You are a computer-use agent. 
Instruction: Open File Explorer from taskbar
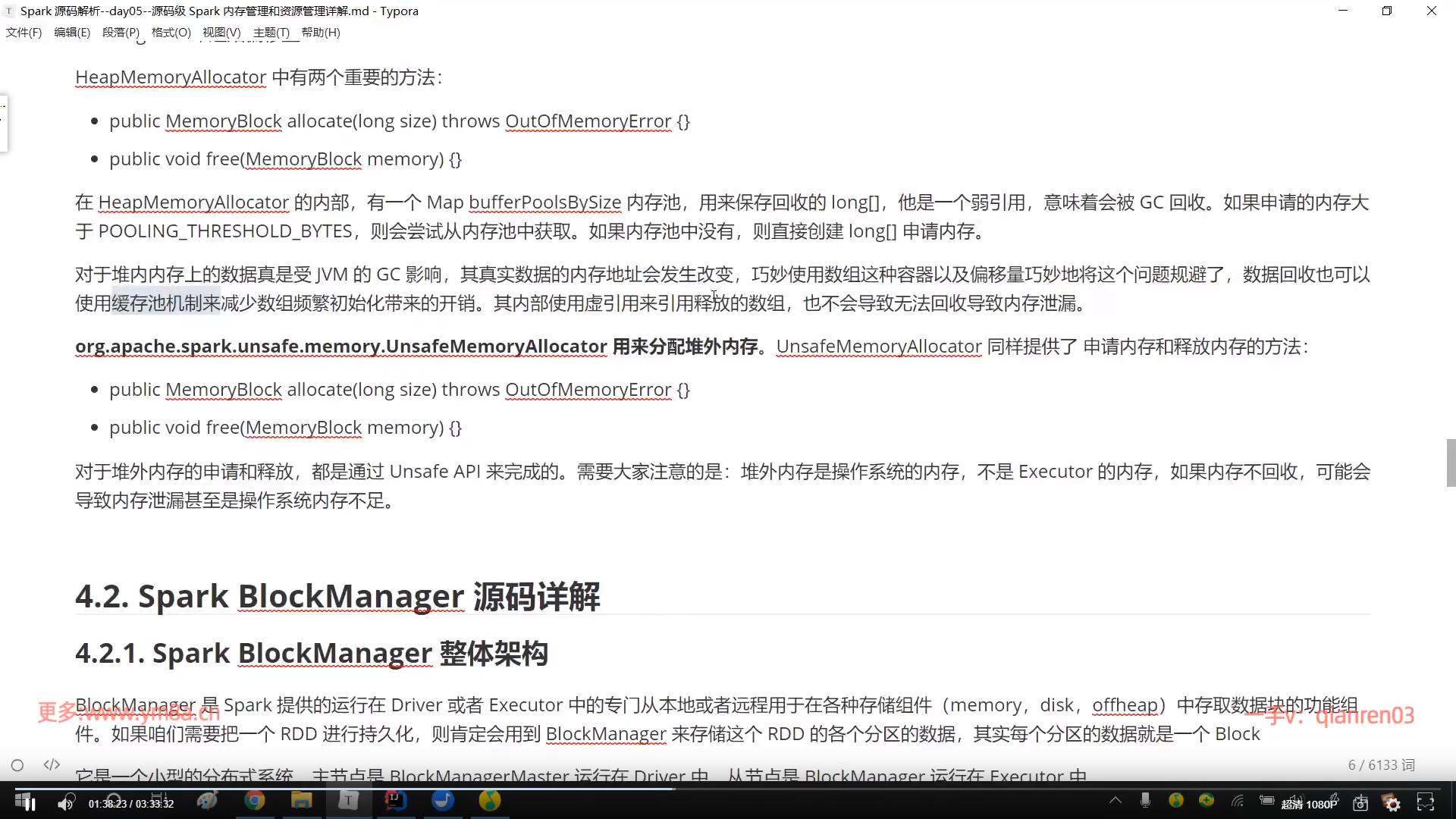click(301, 800)
